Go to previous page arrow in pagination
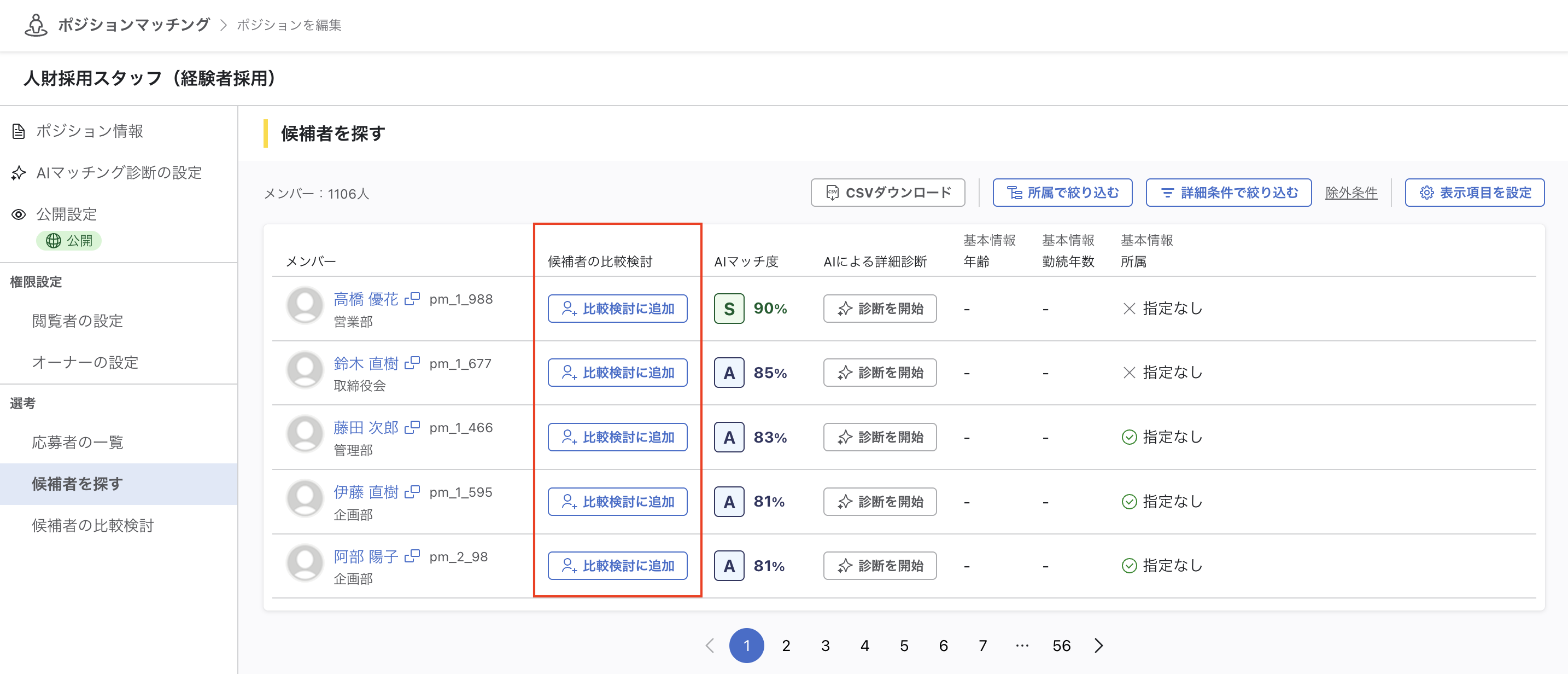The height and width of the screenshot is (674, 1568). pyautogui.click(x=710, y=646)
